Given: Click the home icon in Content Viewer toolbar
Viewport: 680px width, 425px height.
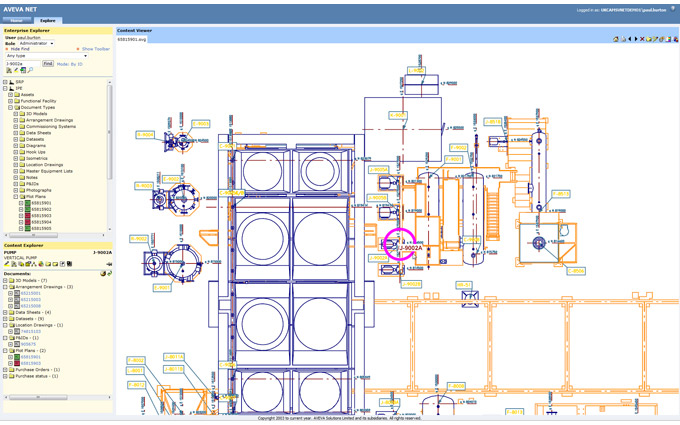Looking at the screenshot, I should click(616, 39).
